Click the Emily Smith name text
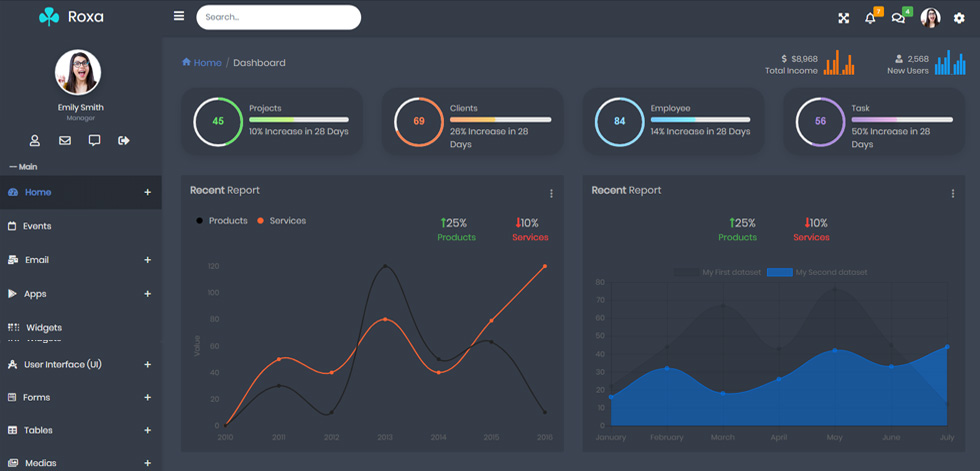 [x=81, y=107]
